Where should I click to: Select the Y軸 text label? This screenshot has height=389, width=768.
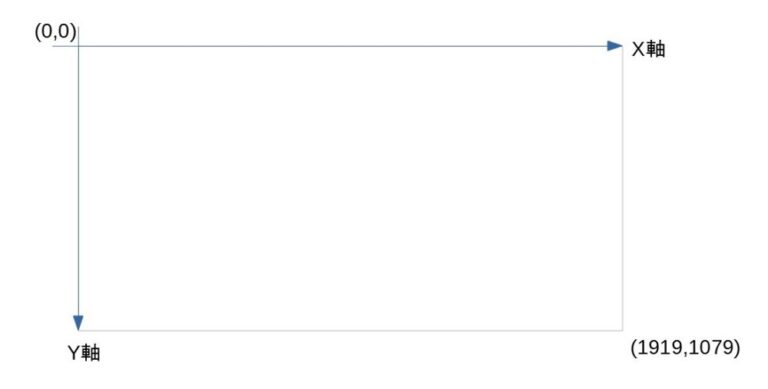(84, 352)
